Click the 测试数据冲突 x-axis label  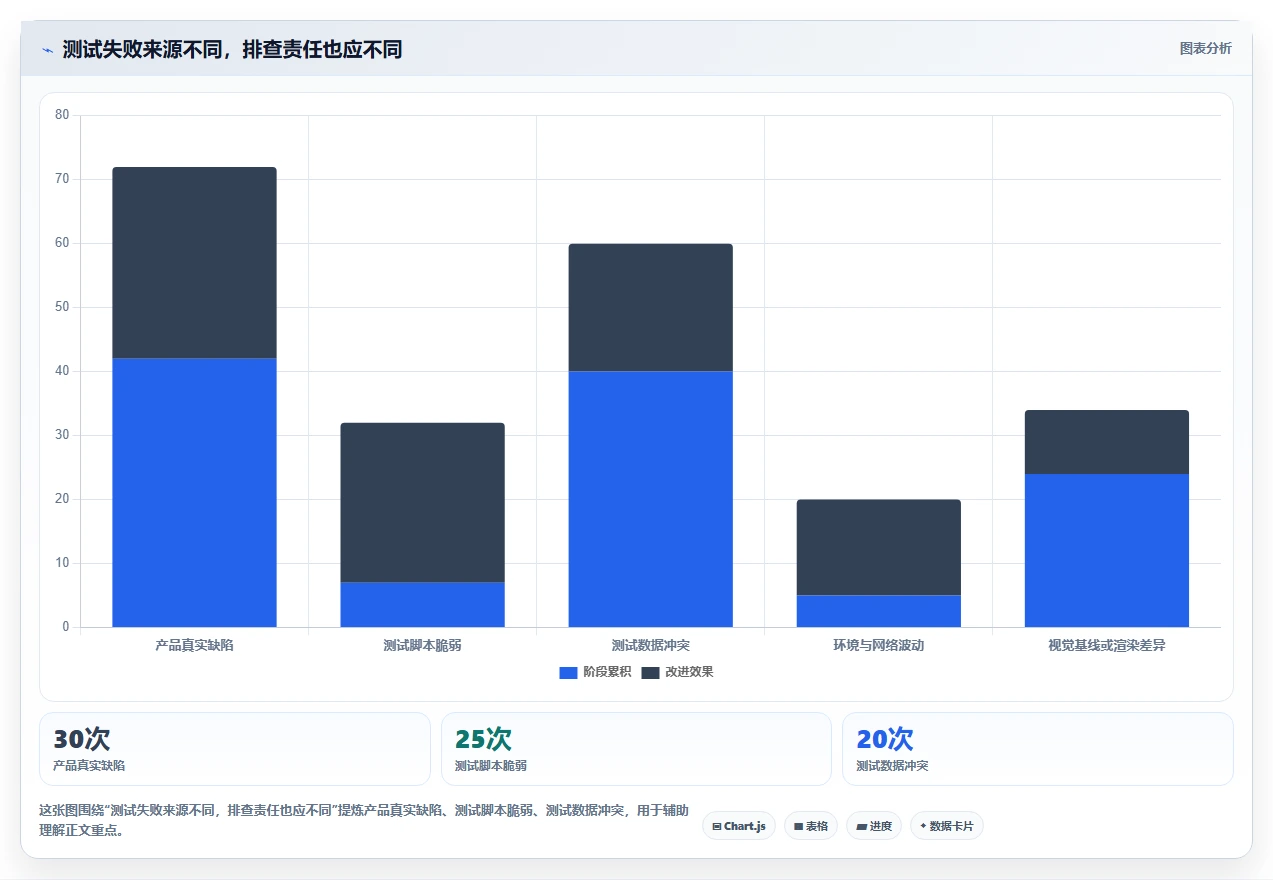tap(650, 645)
